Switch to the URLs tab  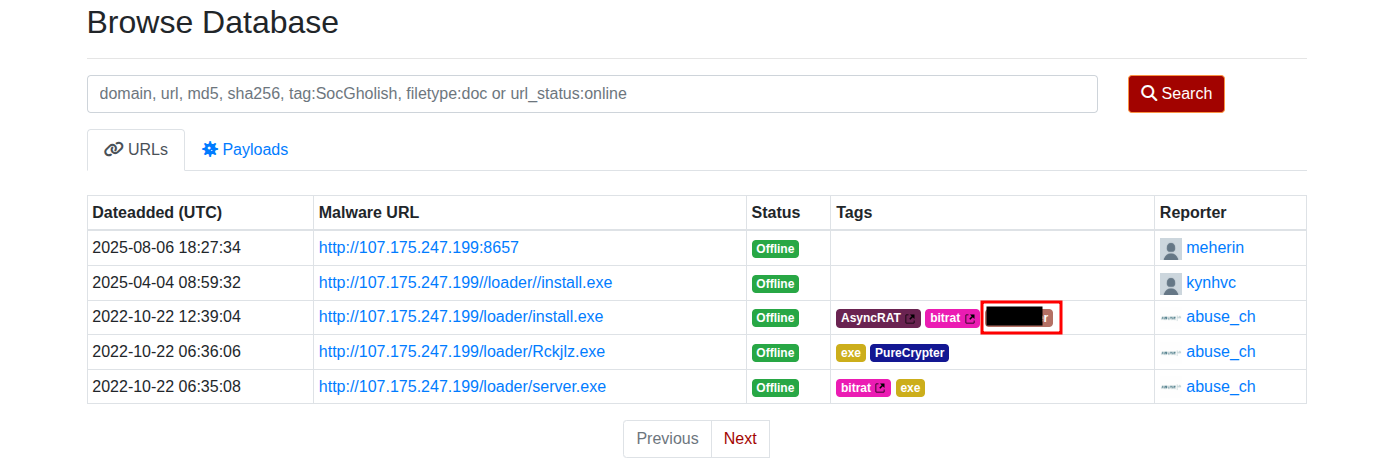136,150
